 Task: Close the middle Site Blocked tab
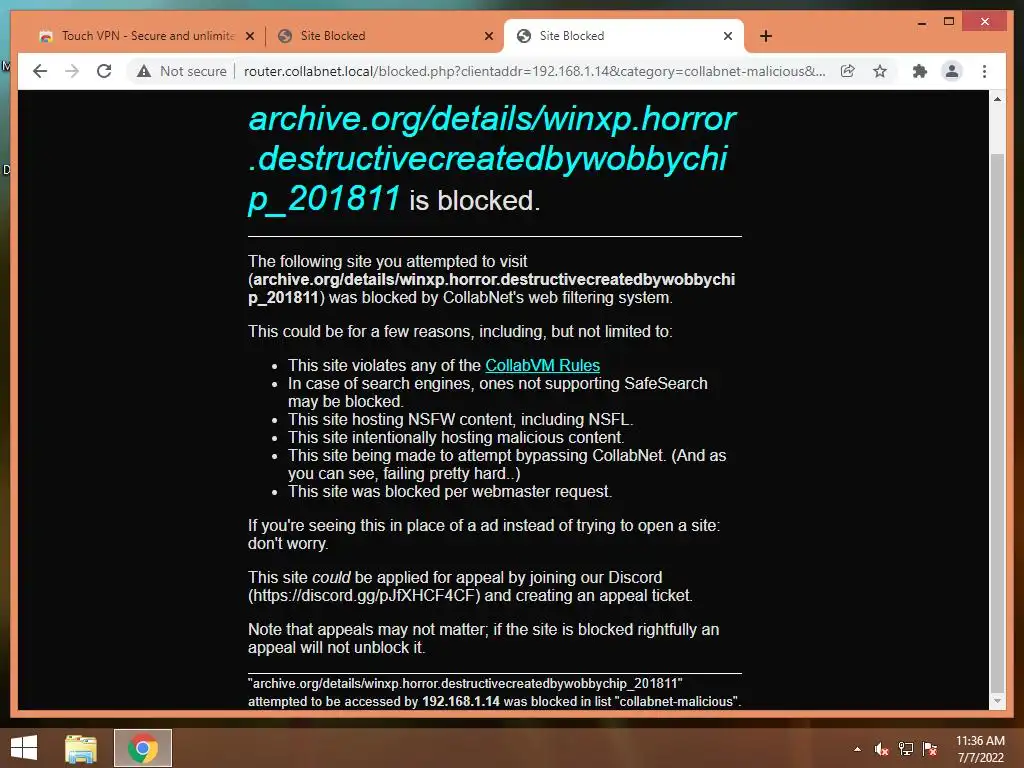point(488,37)
